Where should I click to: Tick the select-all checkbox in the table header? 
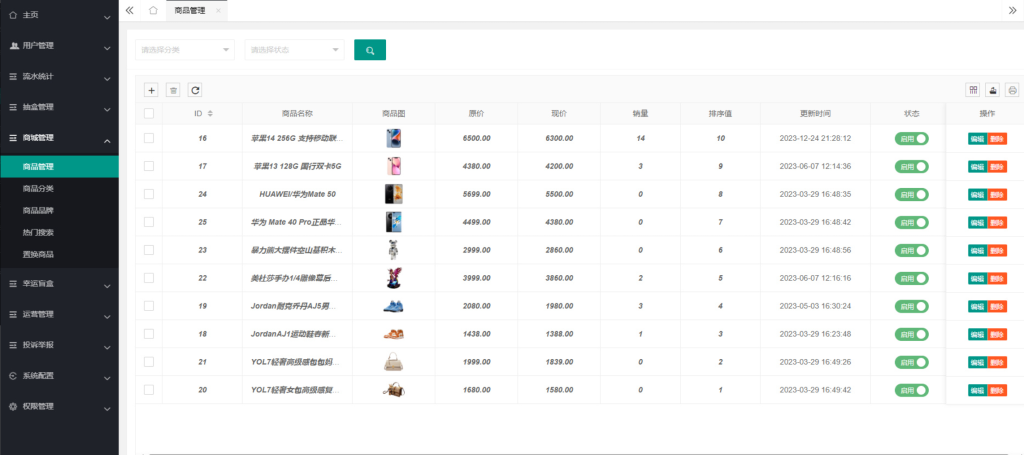tap(149, 114)
